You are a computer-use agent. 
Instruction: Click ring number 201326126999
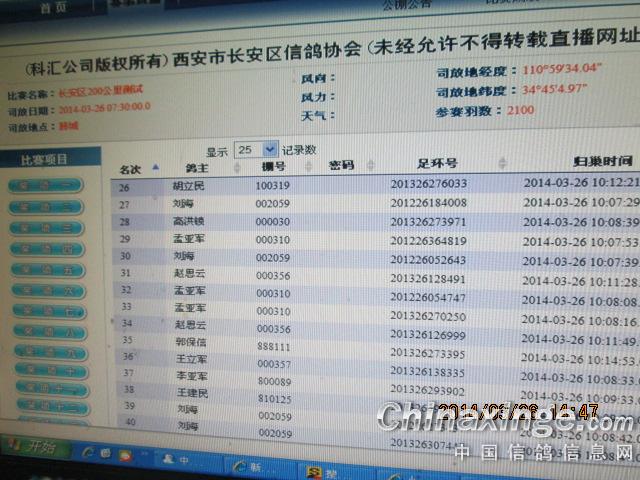pyautogui.click(x=427, y=334)
